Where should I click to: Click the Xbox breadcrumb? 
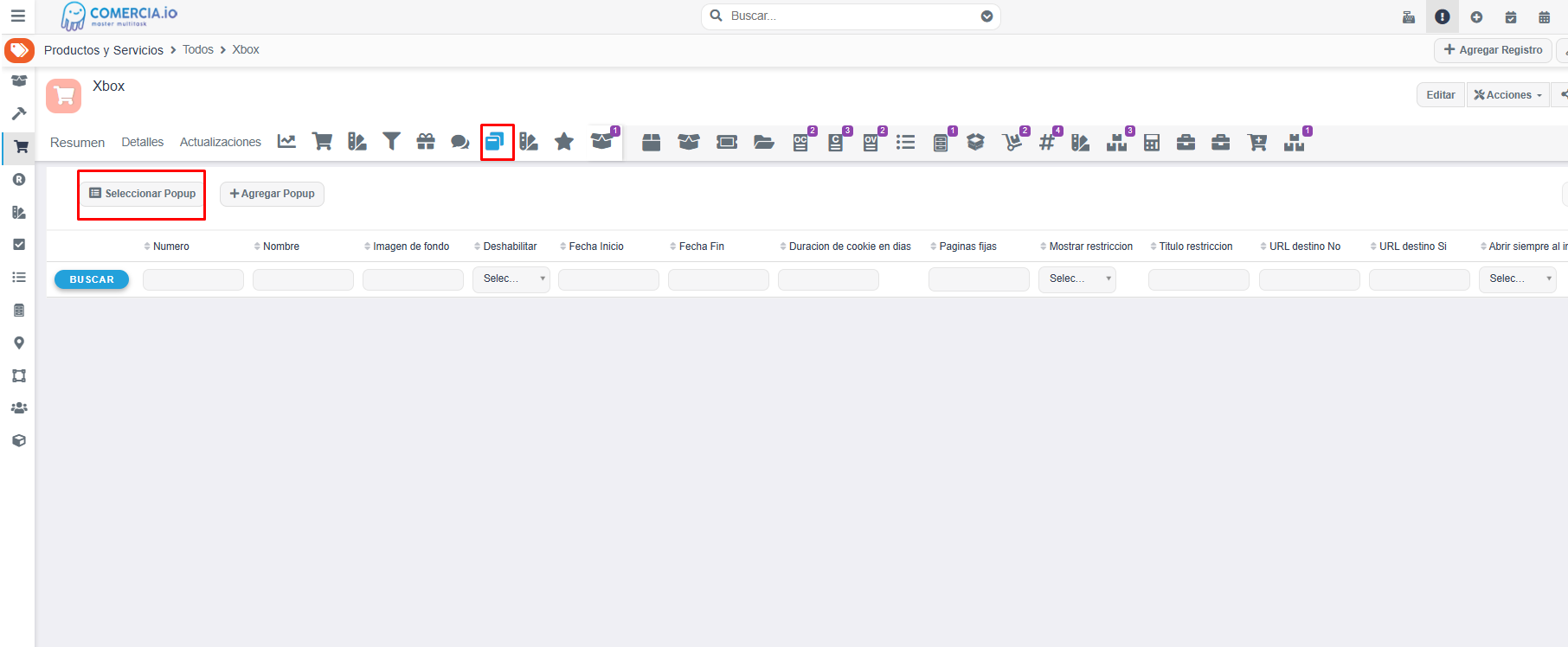tap(246, 49)
